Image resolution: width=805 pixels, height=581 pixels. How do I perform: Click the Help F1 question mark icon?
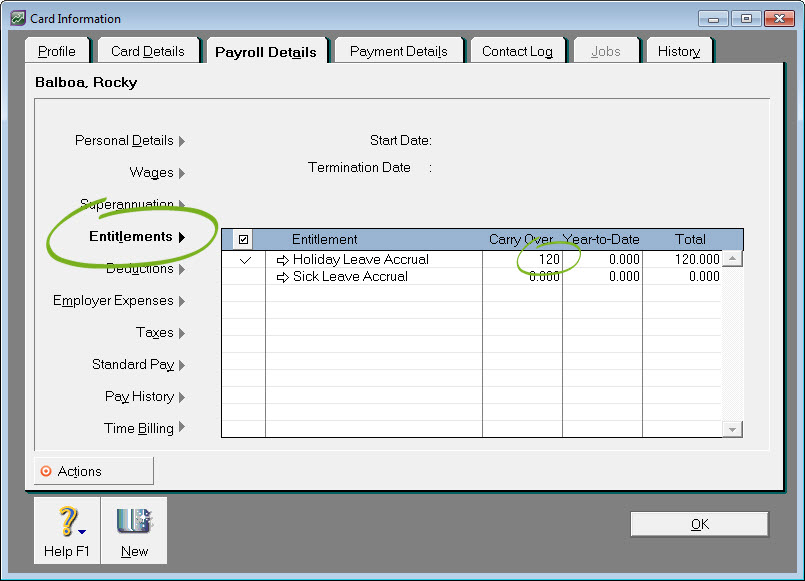(66, 523)
